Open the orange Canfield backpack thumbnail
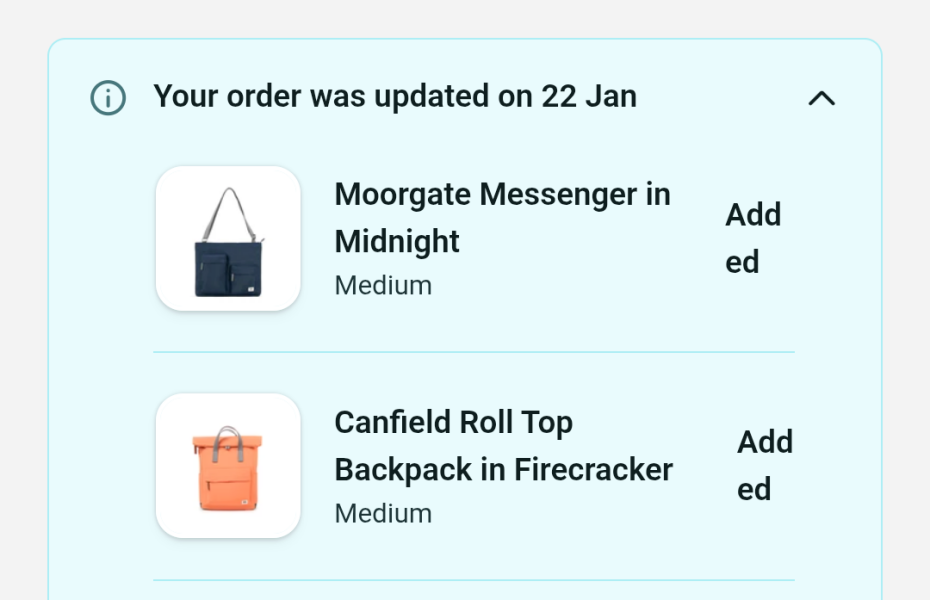Screen dimensions: 930x600 pyautogui.click(x=228, y=466)
